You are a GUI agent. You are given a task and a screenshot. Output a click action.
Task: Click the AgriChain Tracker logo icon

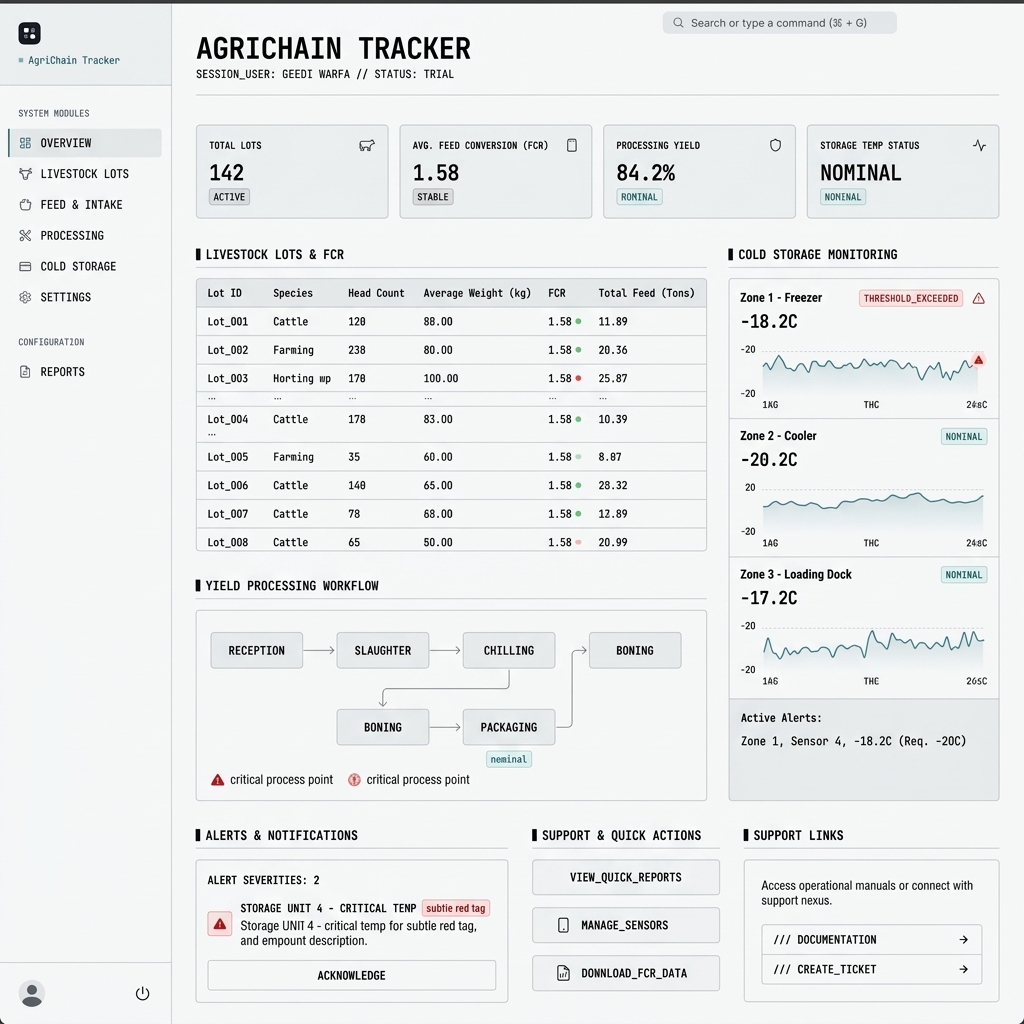click(x=29, y=33)
